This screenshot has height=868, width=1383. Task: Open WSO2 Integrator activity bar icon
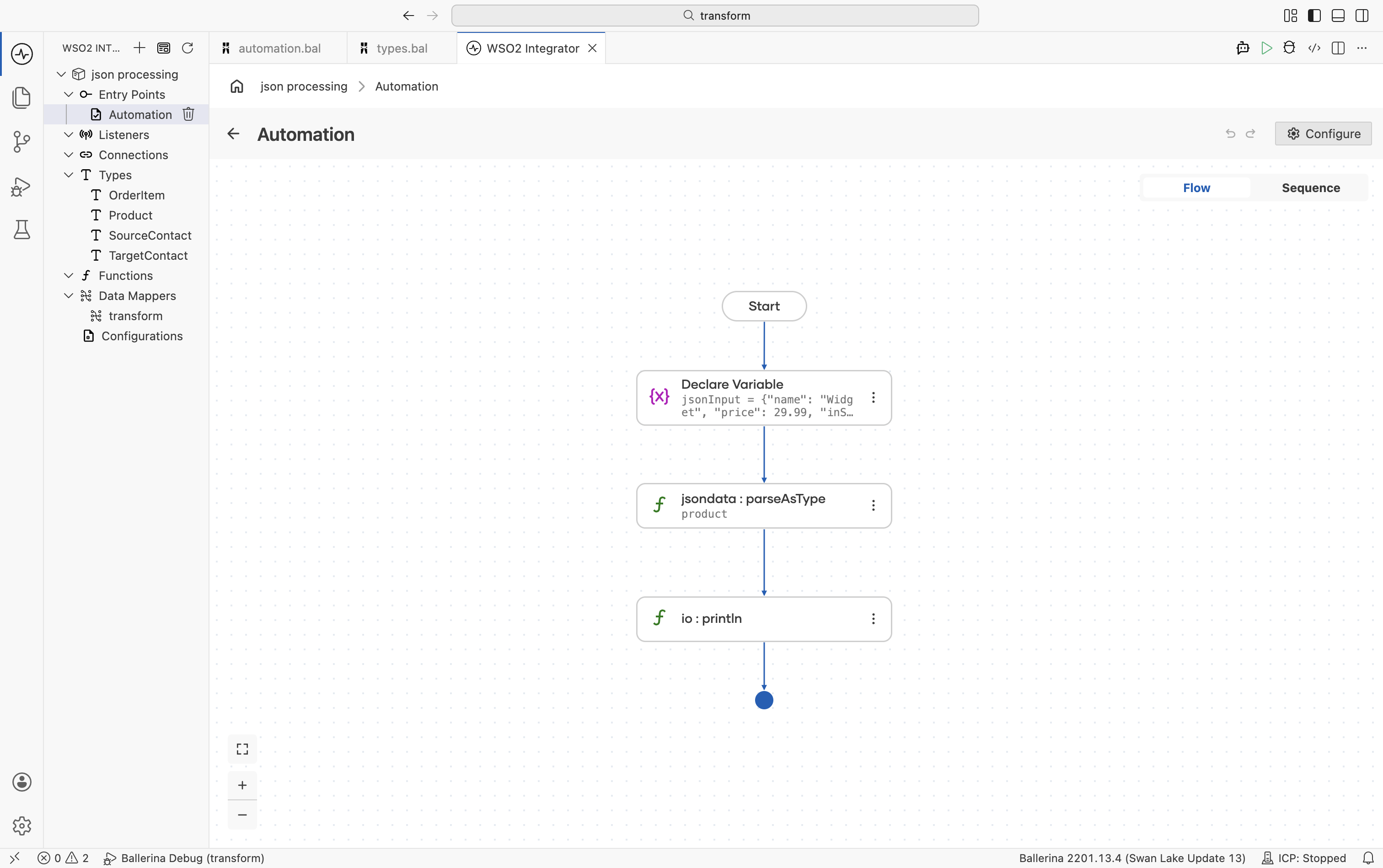(x=22, y=54)
